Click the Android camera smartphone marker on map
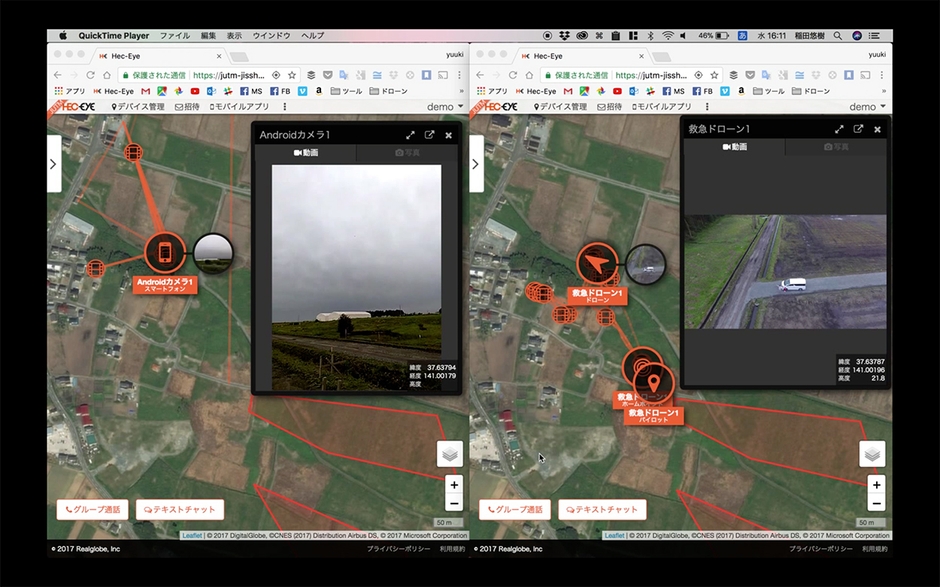This screenshot has height=587, width=940. tap(165, 254)
